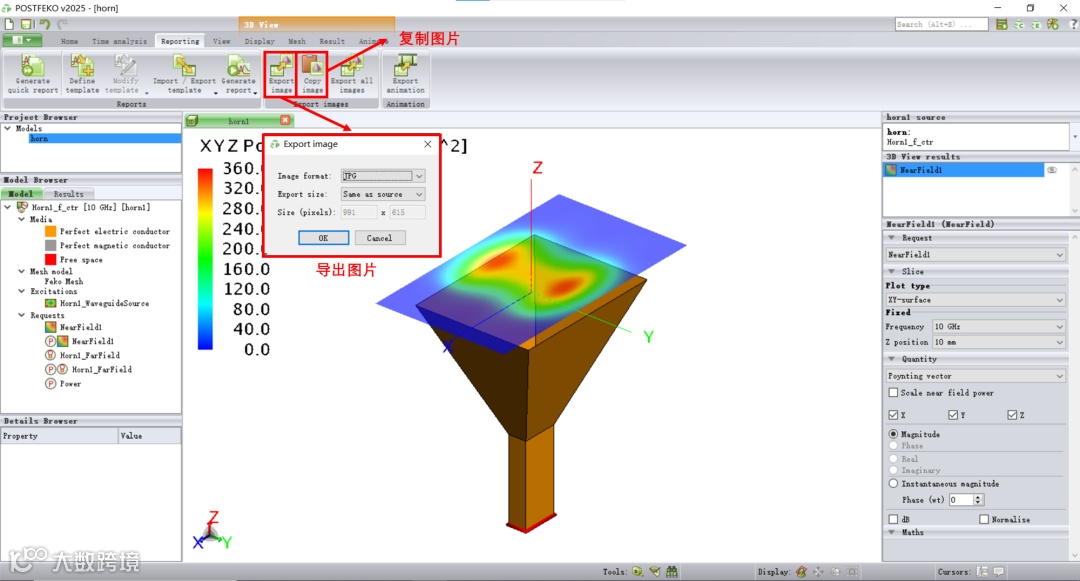This screenshot has height=581, width=1080.
Task: Click Save icon in quick access toolbar
Action: 26,24
